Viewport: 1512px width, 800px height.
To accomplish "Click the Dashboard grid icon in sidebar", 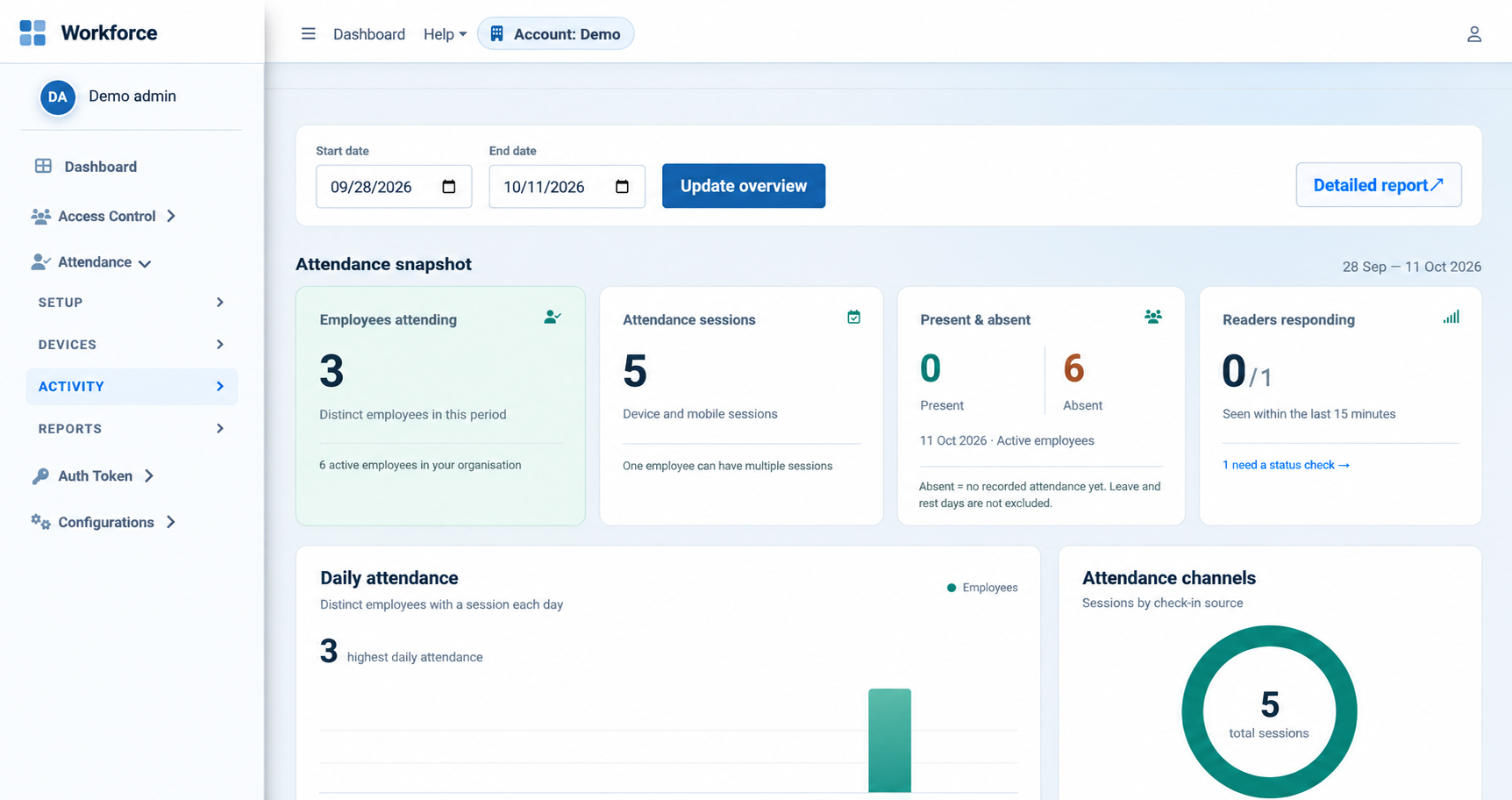I will [43, 166].
